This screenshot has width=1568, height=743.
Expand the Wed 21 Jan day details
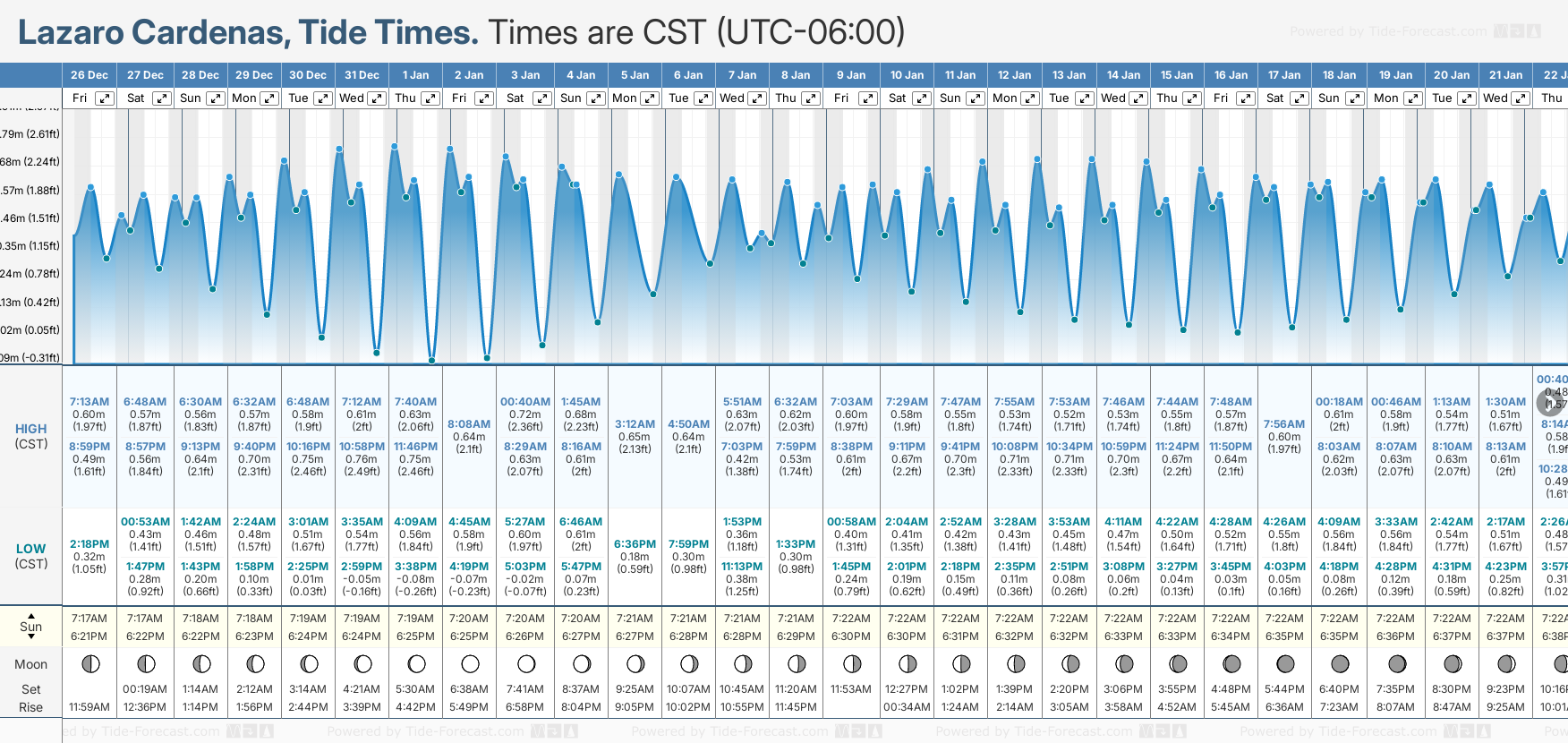point(1521,98)
